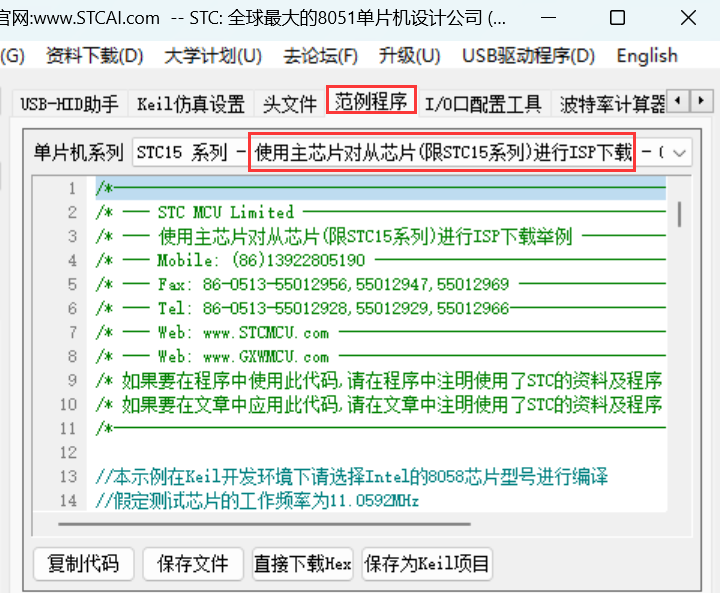Click line 14 11.0592MHz comment

pyautogui.click(x=257, y=501)
